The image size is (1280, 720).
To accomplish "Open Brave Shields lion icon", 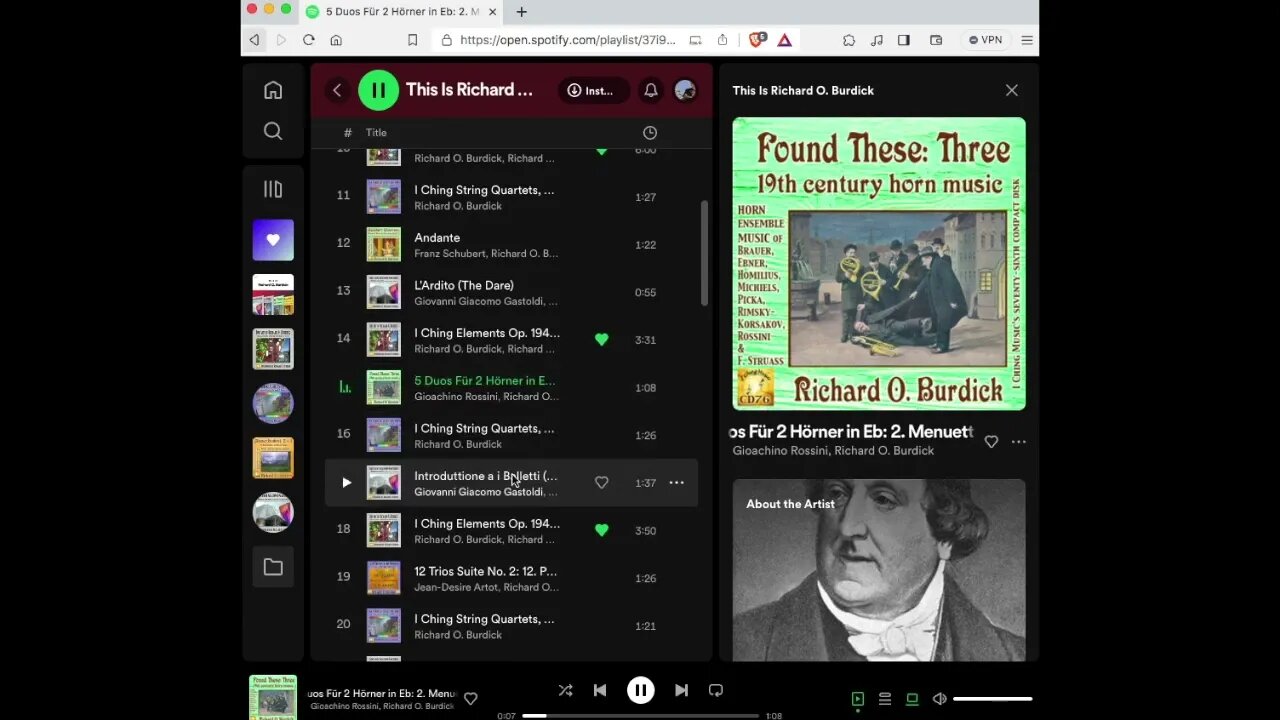I will pos(757,40).
